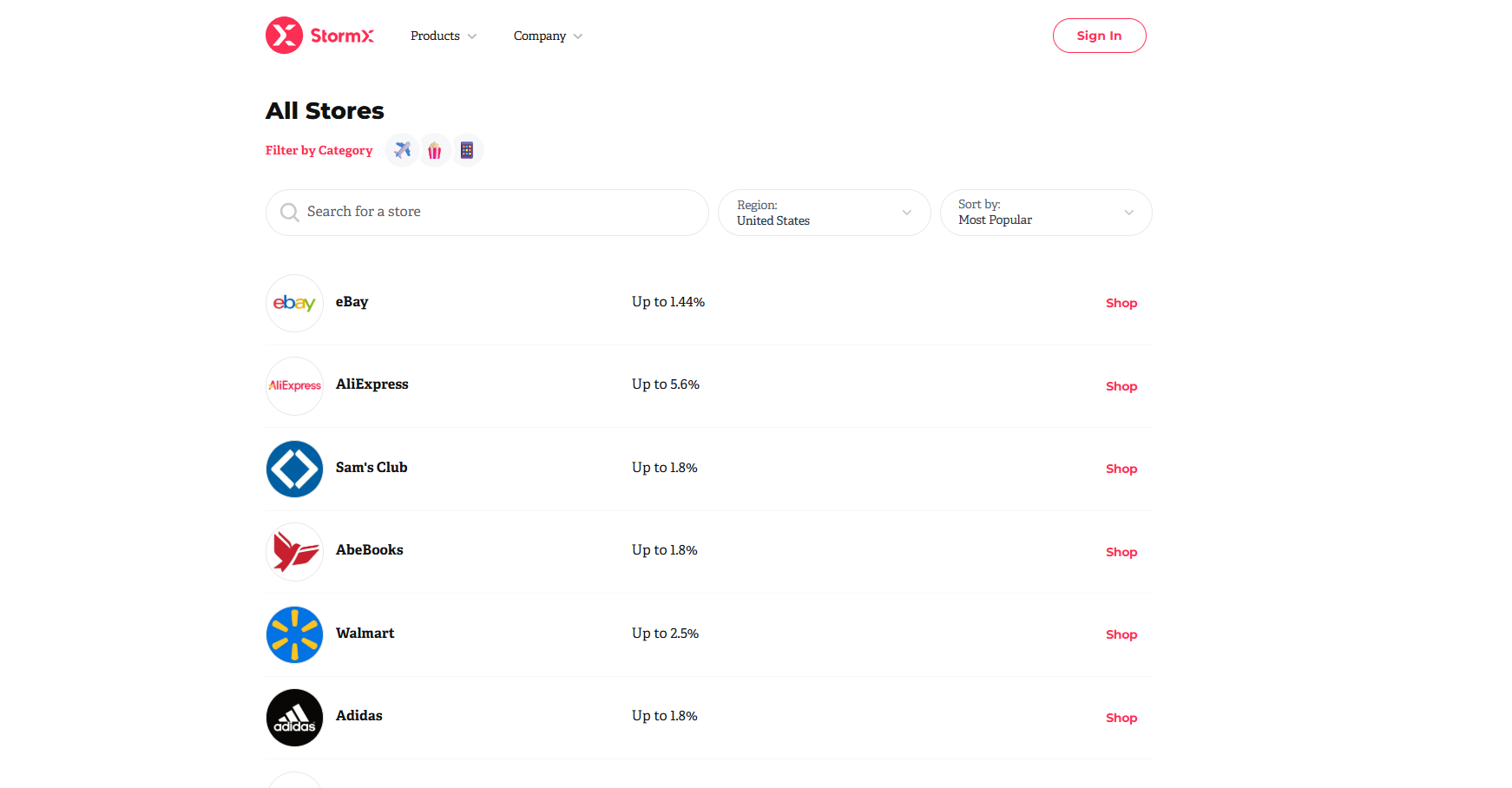Filter stores by popcorn entertainment category

pos(435,151)
